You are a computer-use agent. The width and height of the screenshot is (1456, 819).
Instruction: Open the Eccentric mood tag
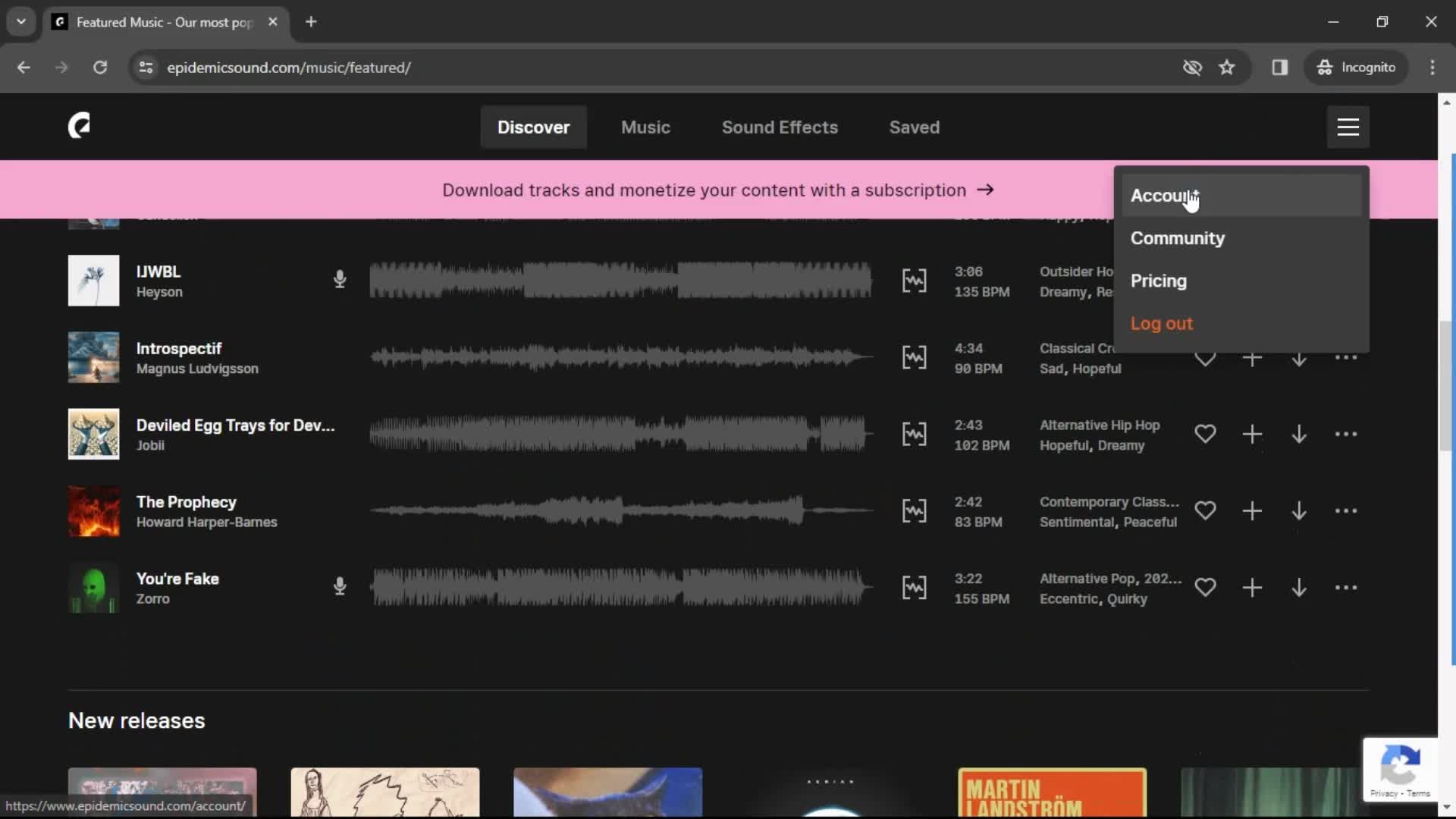click(x=1070, y=599)
